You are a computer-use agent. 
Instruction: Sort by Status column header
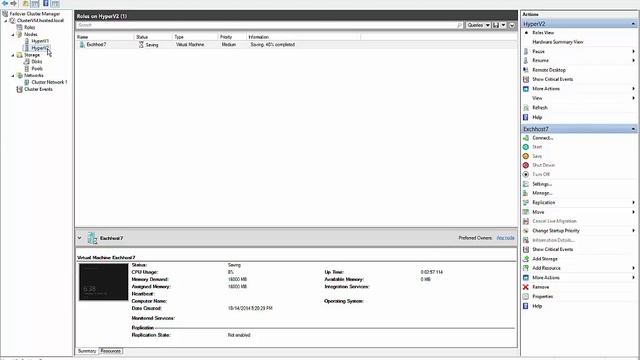coord(142,37)
